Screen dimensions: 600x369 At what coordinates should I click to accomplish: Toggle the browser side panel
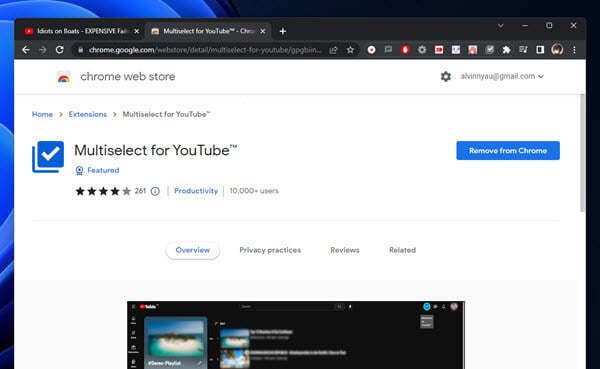pyautogui.click(x=540, y=50)
